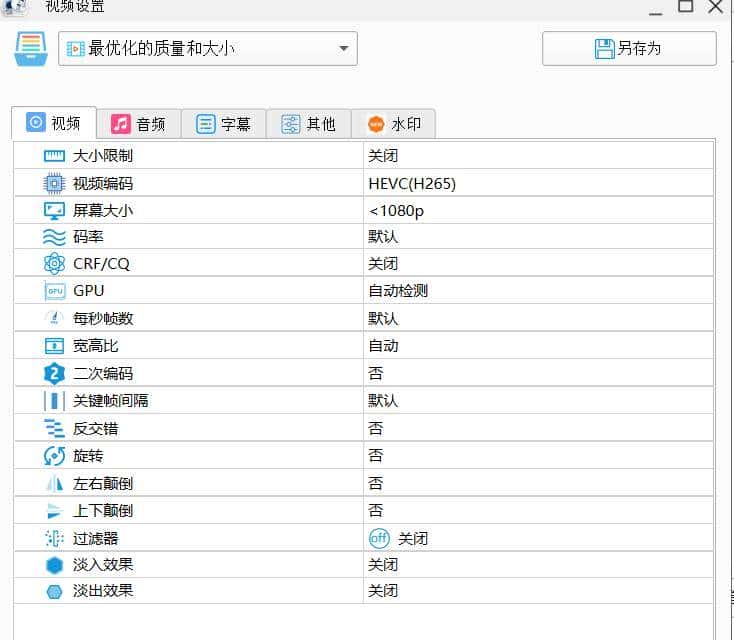
Task: Select the 否 value for 上下颠倒
Action: pos(375,511)
